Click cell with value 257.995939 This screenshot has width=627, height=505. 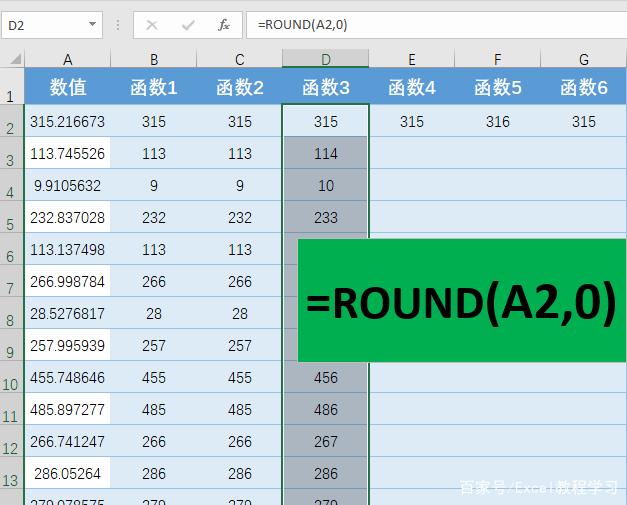(68, 345)
